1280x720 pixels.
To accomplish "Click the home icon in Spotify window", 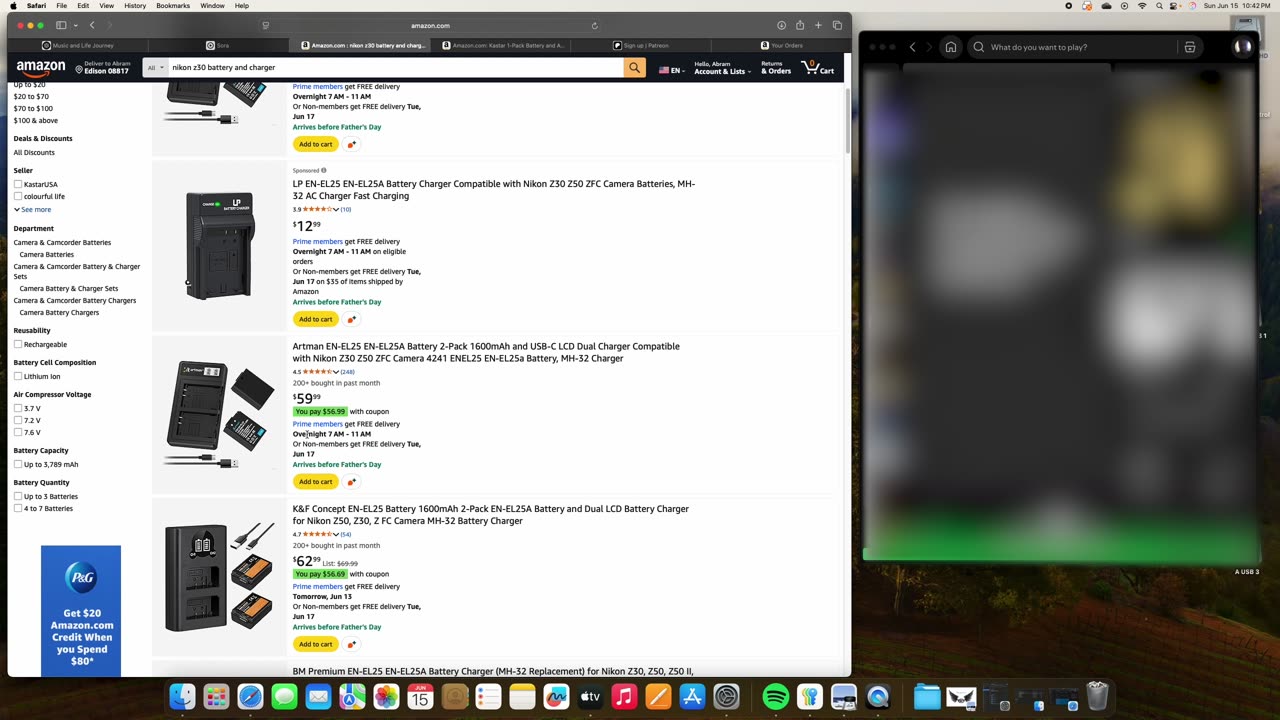I will click(950, 47).
